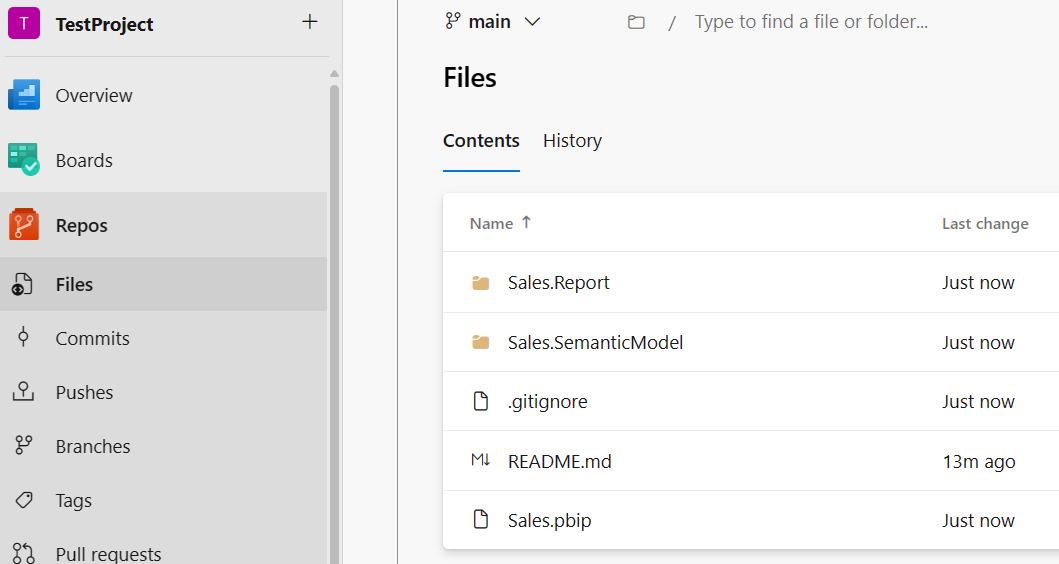The width and height of the screenshot is (1059, 564).
Task: Click the Overview icon in sidebar
Action: click(23, 95)
